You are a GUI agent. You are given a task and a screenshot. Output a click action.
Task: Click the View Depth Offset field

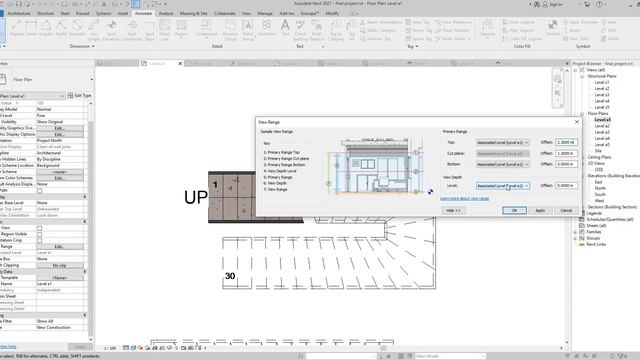tap(566, 186)
